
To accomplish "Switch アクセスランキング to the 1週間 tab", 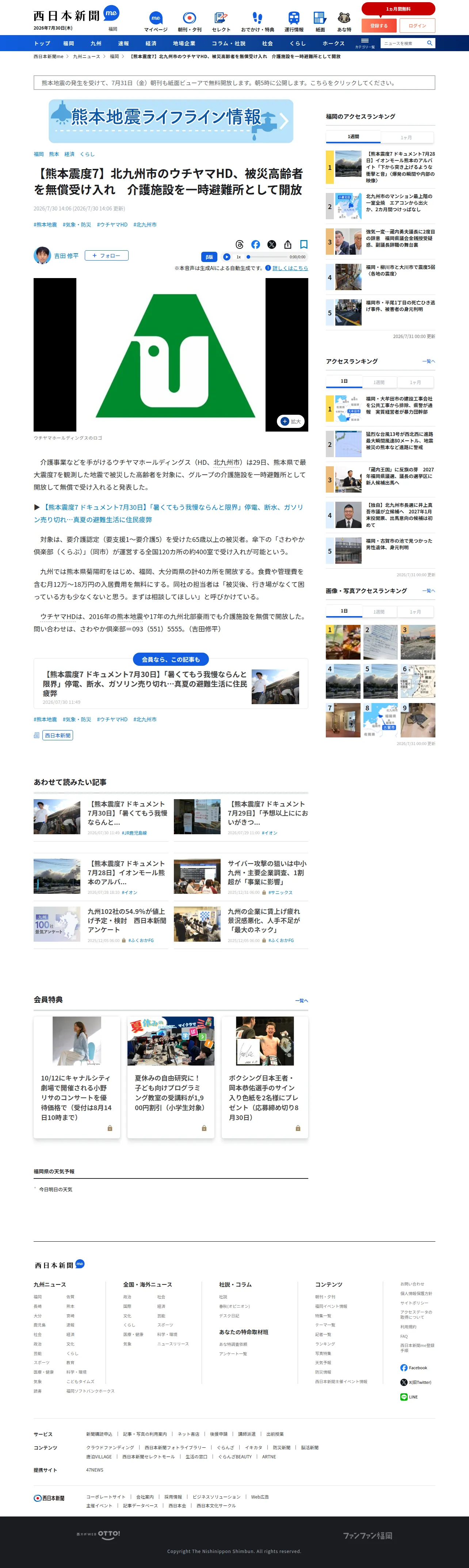I will pos(379,382).
